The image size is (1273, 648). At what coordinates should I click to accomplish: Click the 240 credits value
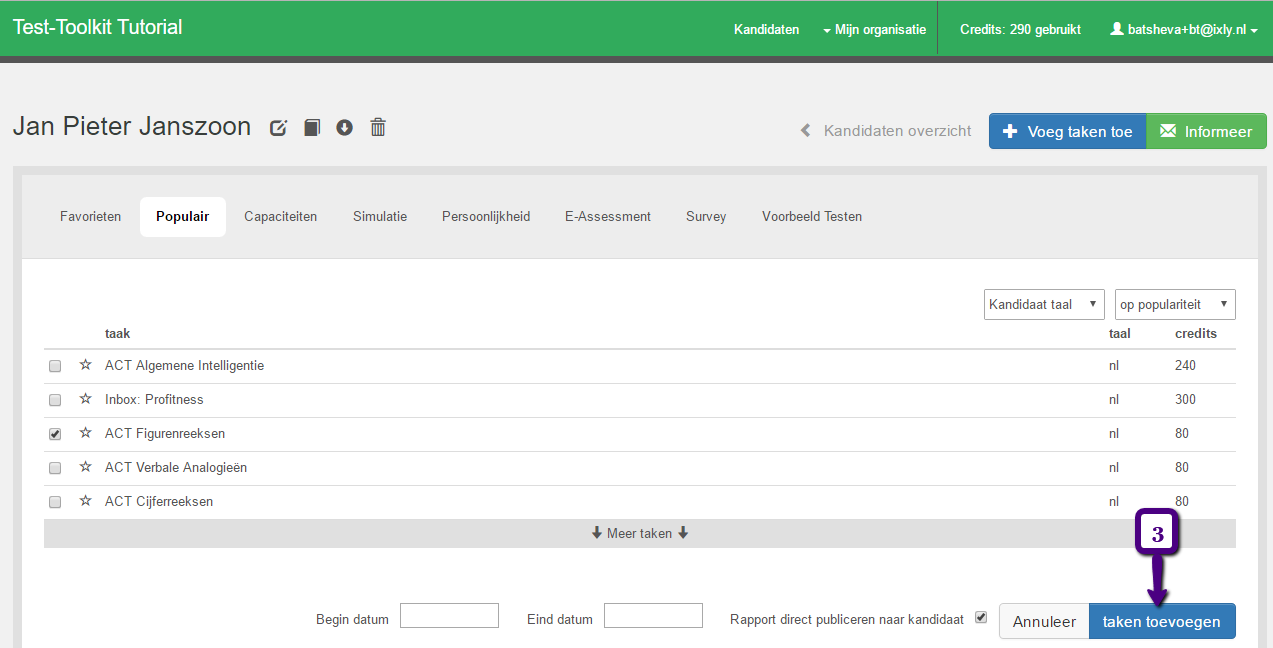(x=1186, y=365)
